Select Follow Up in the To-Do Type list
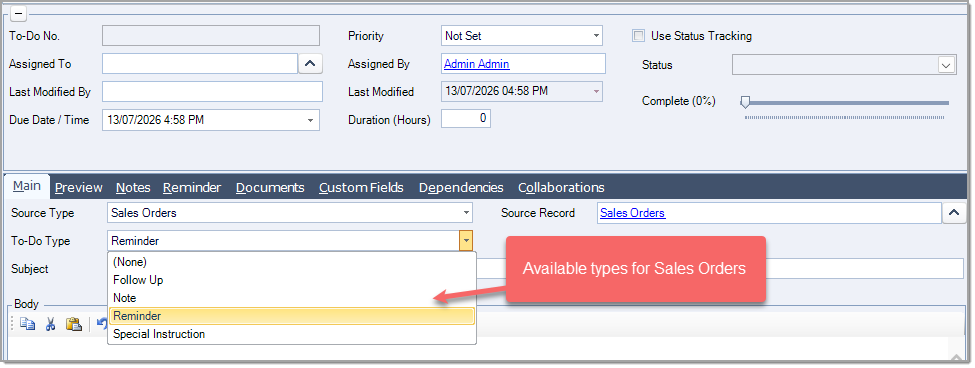The image size is (975, 368). click(292, 280)
